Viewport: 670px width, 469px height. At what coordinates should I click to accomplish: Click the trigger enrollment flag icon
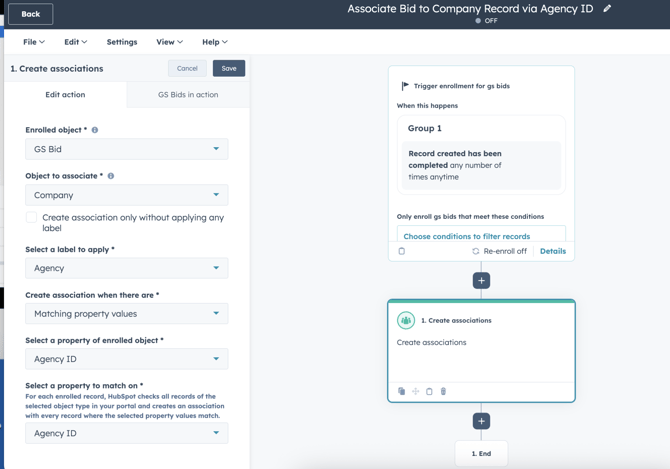click(405, 86)
